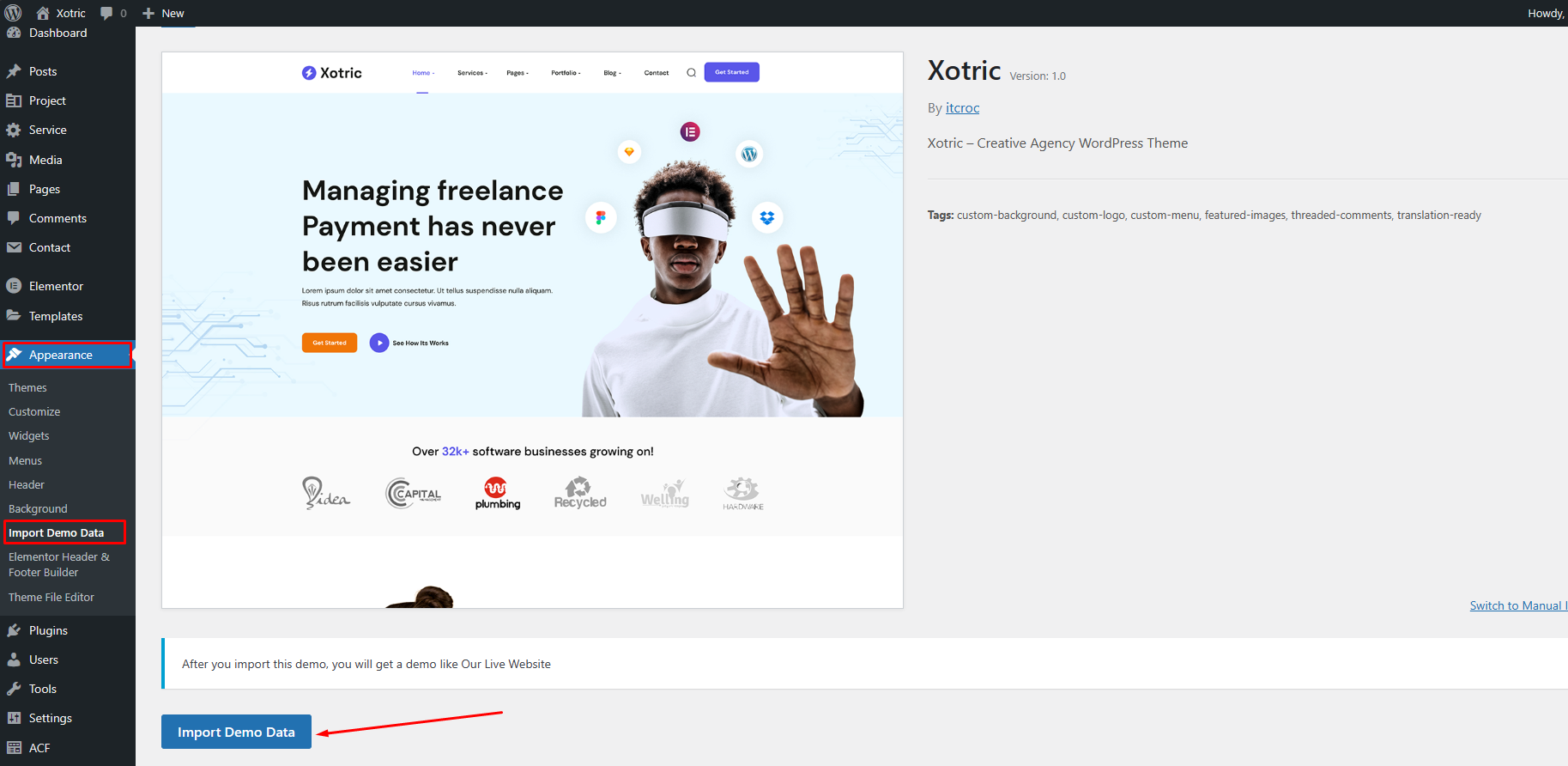
Task: Click the Dashboard gauge icon
Action: click(x=14, y=33)
